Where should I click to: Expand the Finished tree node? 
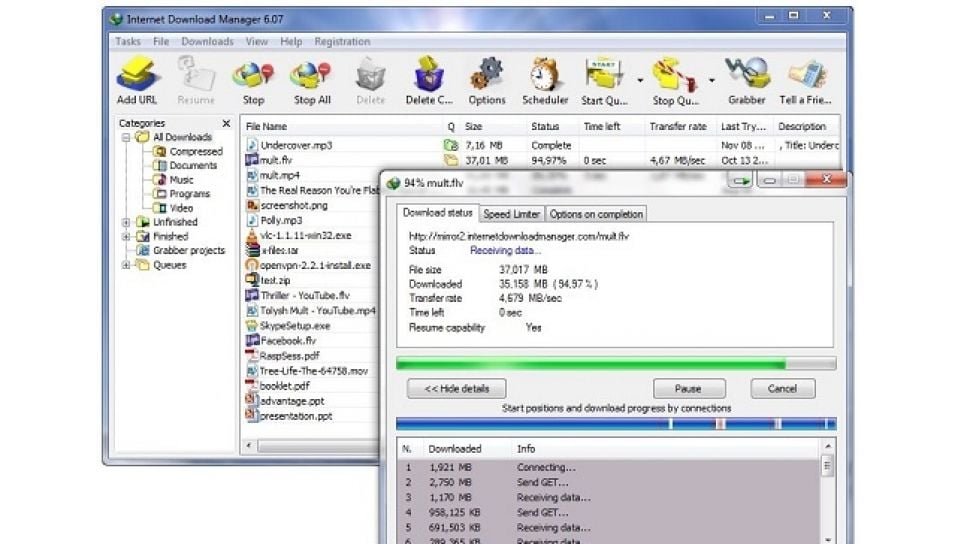point(126,236)
